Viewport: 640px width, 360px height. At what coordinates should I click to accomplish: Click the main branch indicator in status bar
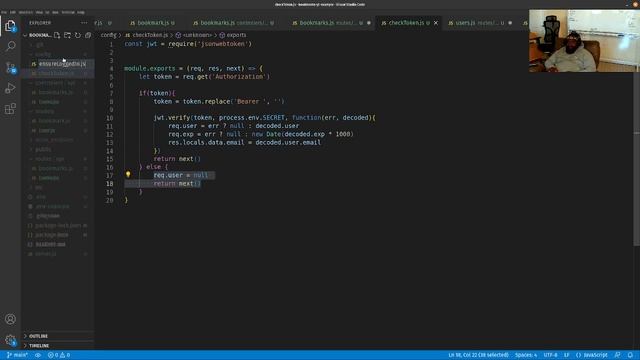click(17, 355)
